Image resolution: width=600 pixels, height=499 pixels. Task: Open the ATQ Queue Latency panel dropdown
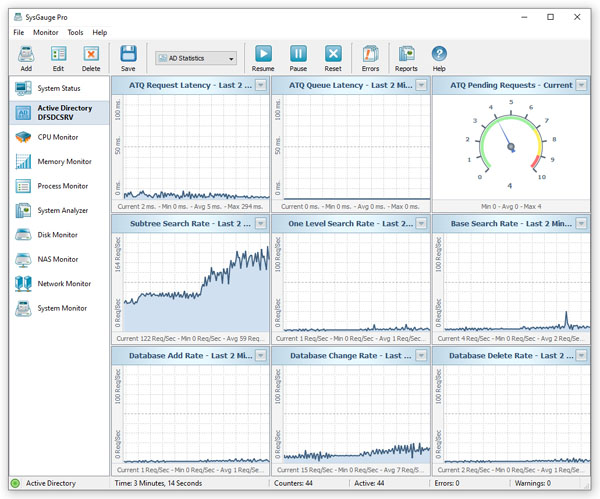point(421,85)
